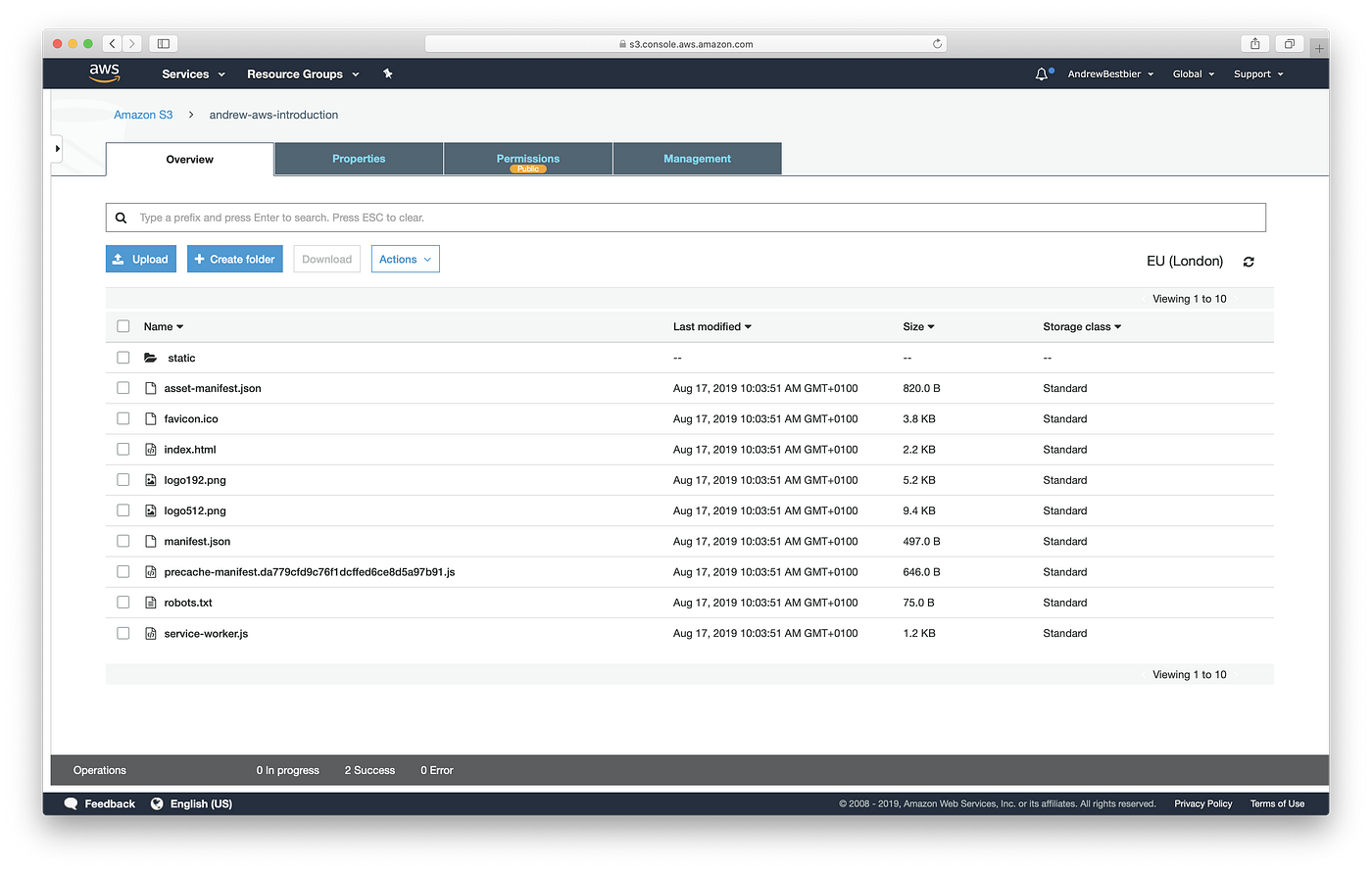
Task: Click the AWS logo in the navbar
Action: coord(104,73)
